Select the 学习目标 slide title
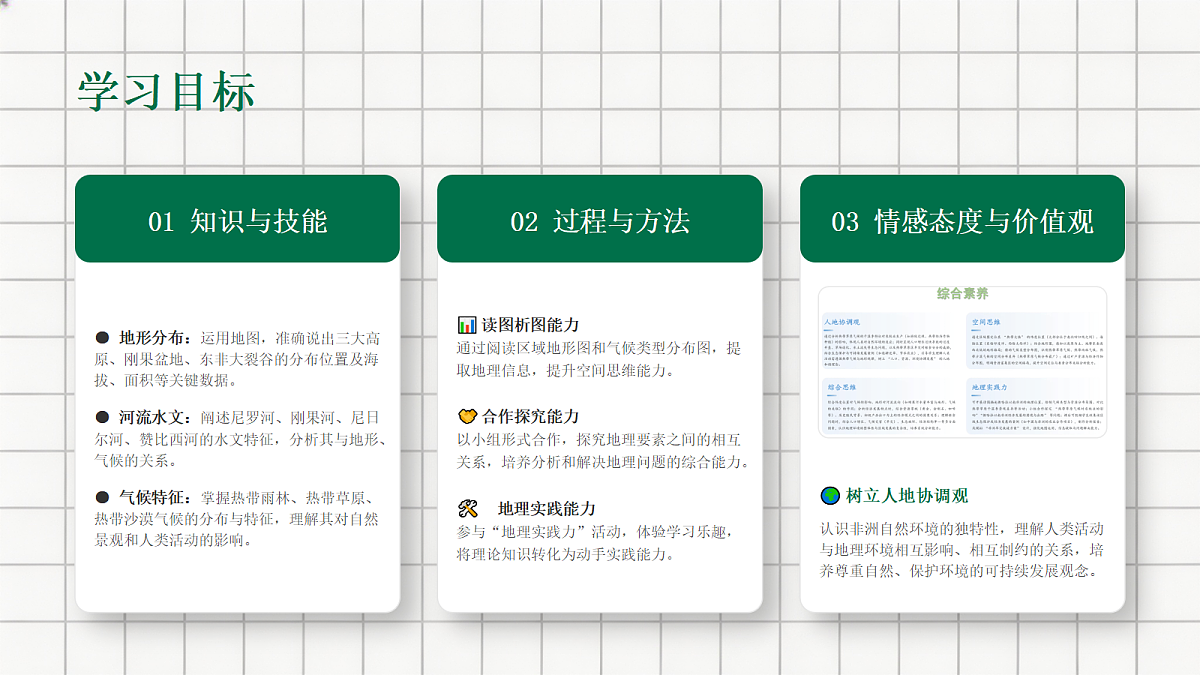 (166, 91)
